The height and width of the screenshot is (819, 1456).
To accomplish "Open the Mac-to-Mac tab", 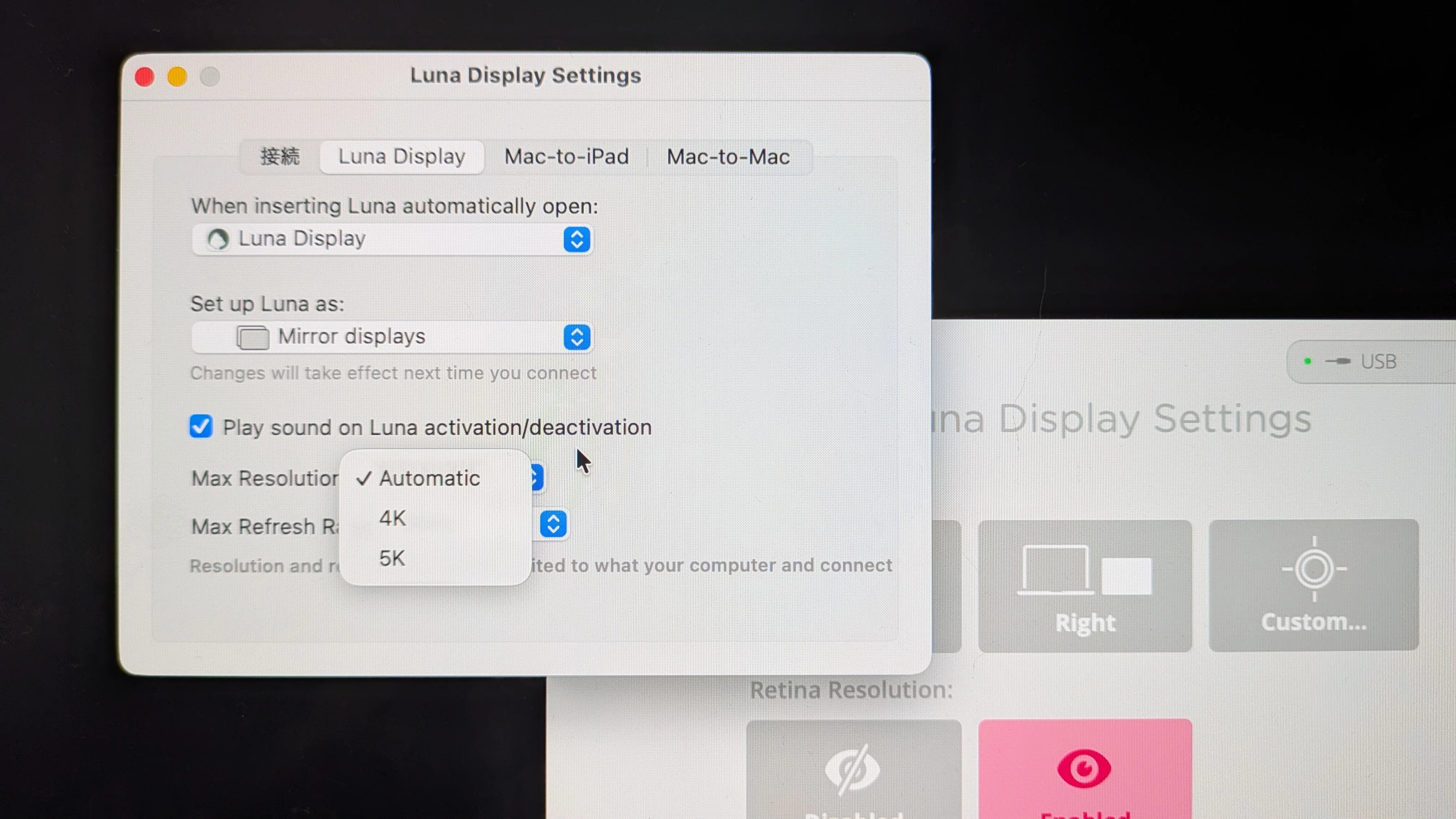I will click(x=728, y=157).
